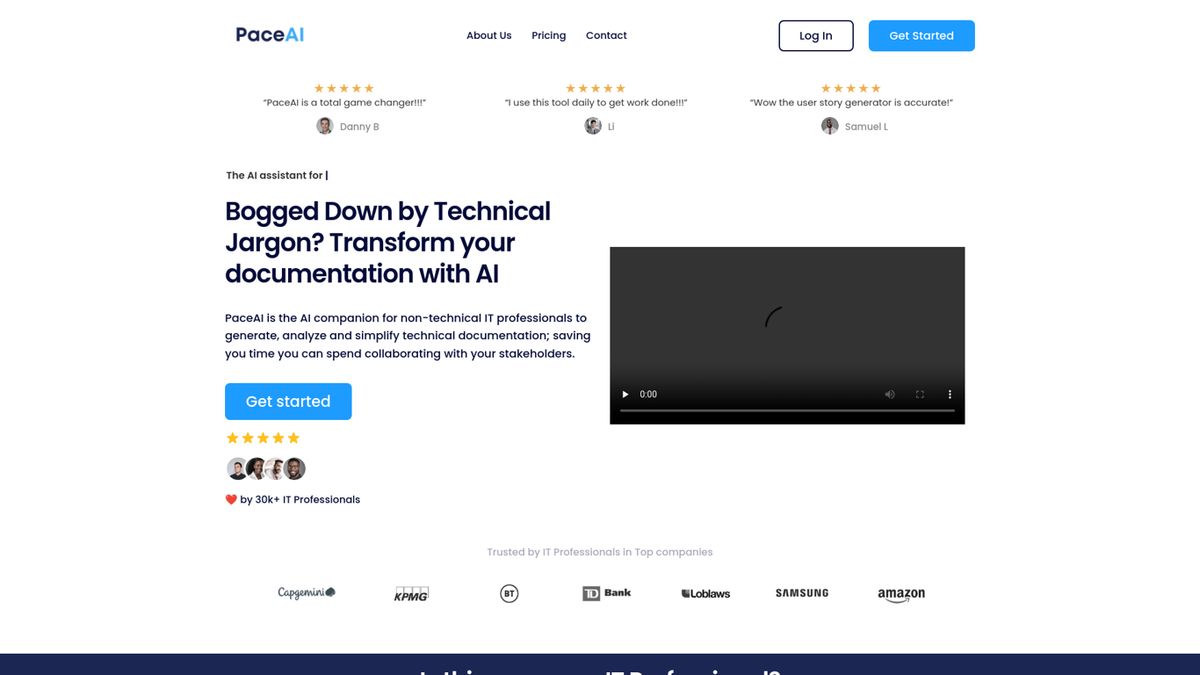1200x675 pixels.
Task: Click the PaceAI logo in header
Action: (270, 35)
